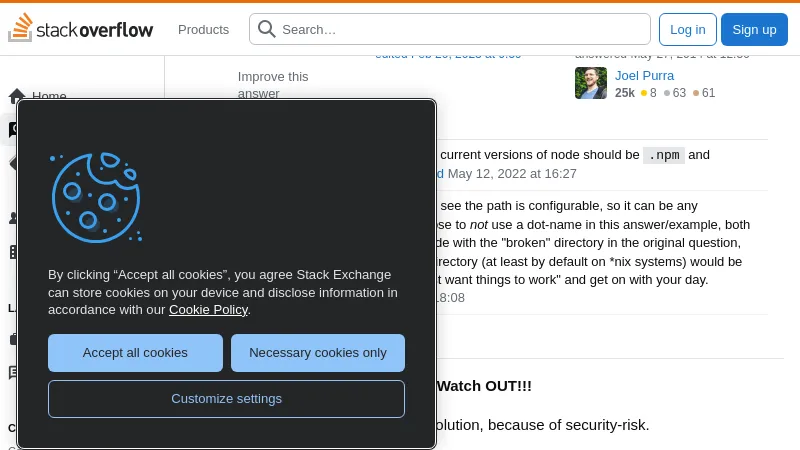800x450 pixels.
Task: Click the silver badge dot beside 63
Action: click(667, 93)
